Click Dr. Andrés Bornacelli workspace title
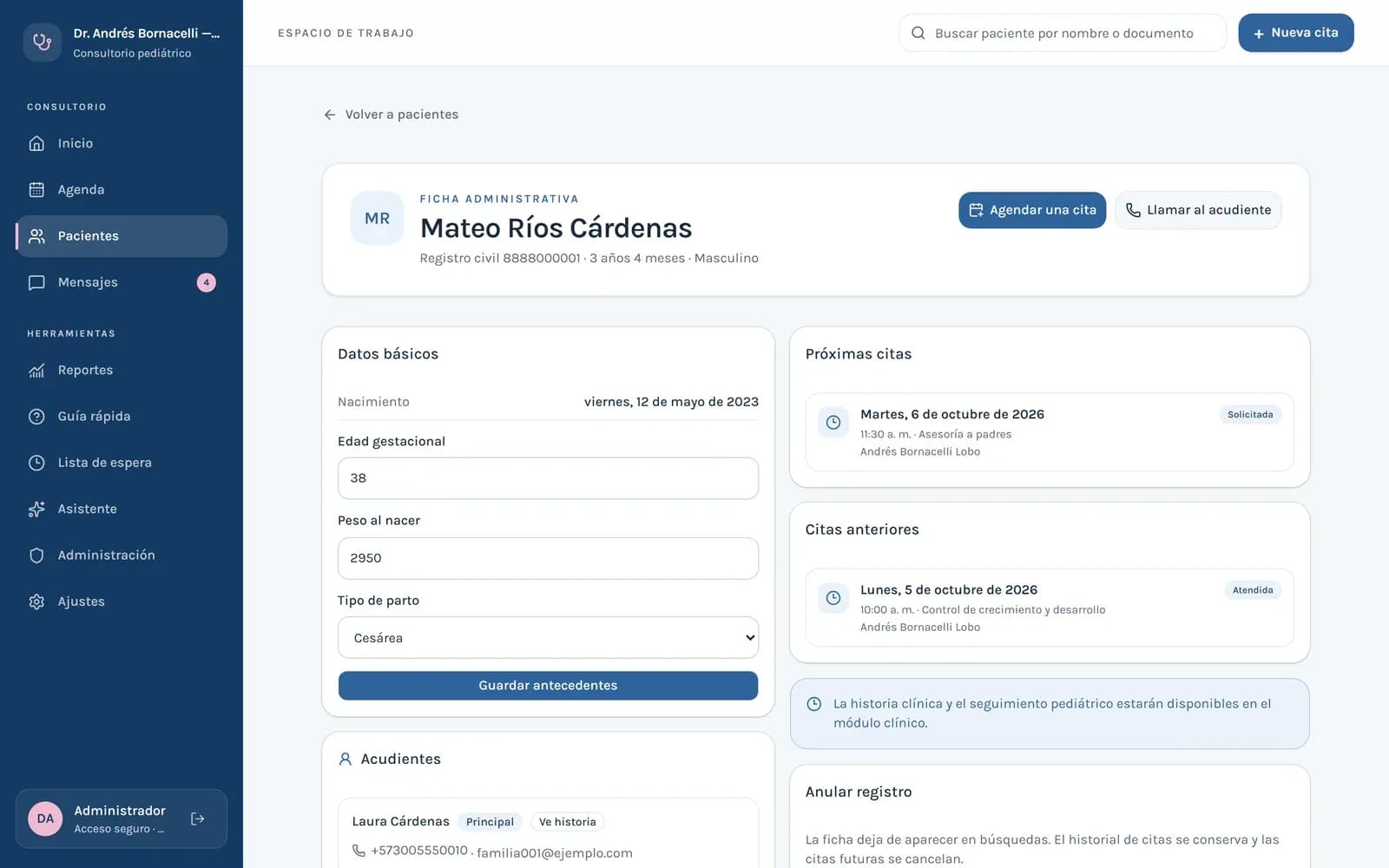The height and width of the screenshot is (868, 1389). point(147,33)
